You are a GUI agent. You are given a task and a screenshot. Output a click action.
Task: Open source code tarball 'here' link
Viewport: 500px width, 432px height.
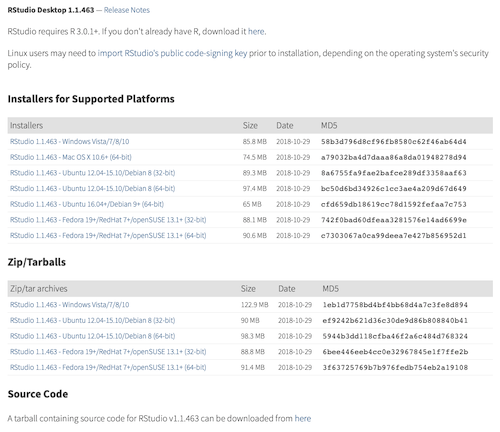click(303, 418)
